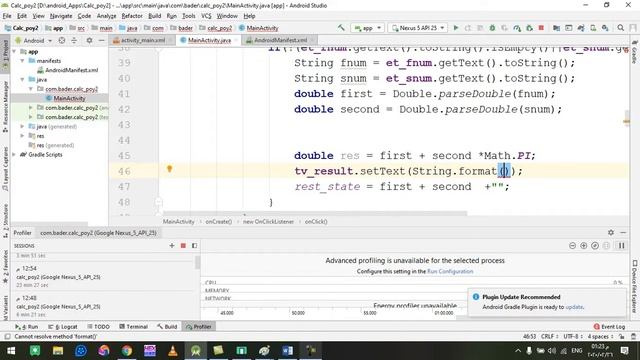Start debugging with the green bug icon
The width and height of the screenshot is (640, 360).
(x=492, y=28)
